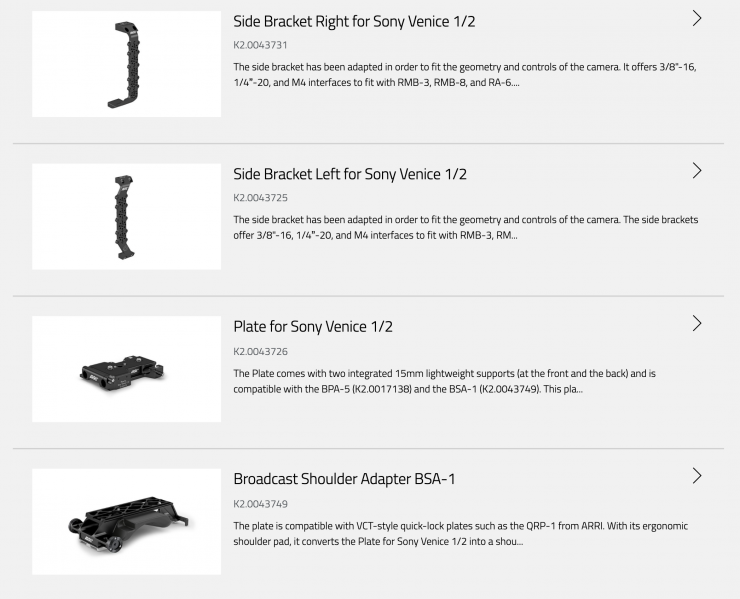
Task: Select part number K2.0043726
Action: (260, 351)
